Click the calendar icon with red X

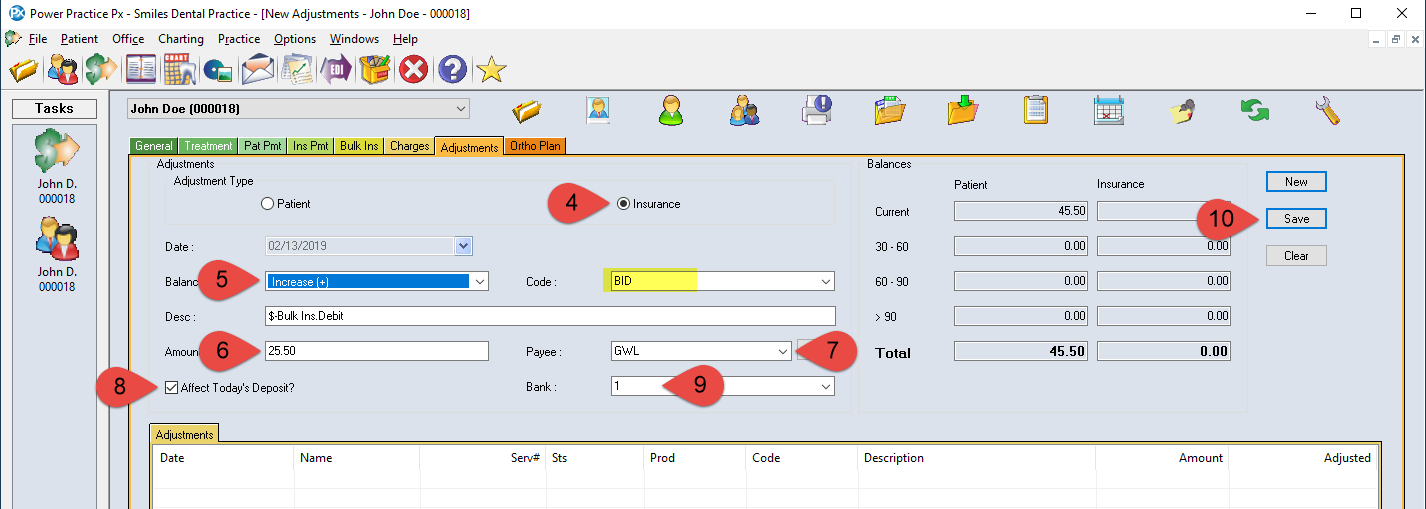[1108, 109]
